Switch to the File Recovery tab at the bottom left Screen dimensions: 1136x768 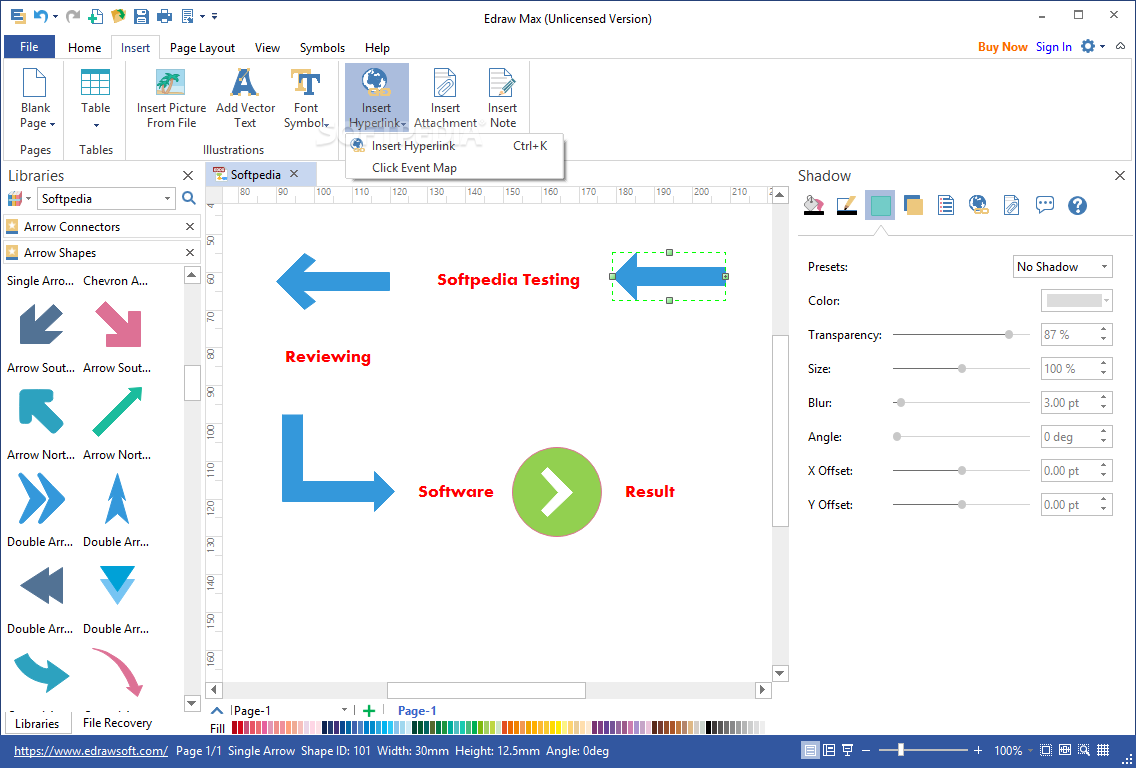click(x=117, y=722)
